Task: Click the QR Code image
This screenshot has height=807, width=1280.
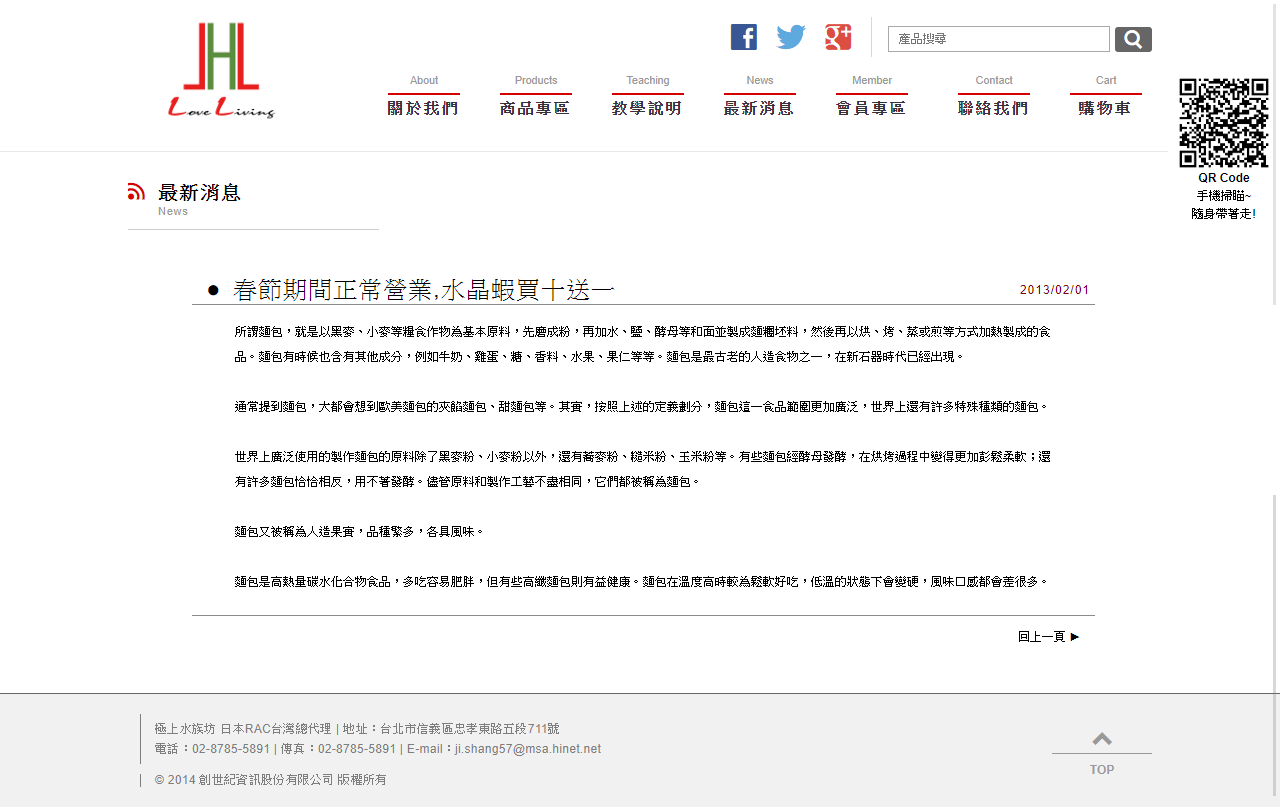Action: (x=1224, y=123)
